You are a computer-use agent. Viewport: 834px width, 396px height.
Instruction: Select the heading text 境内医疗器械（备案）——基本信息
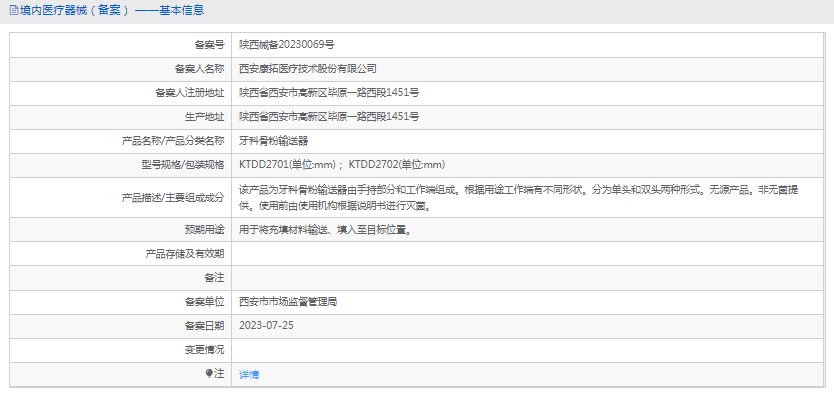point(112,10)
